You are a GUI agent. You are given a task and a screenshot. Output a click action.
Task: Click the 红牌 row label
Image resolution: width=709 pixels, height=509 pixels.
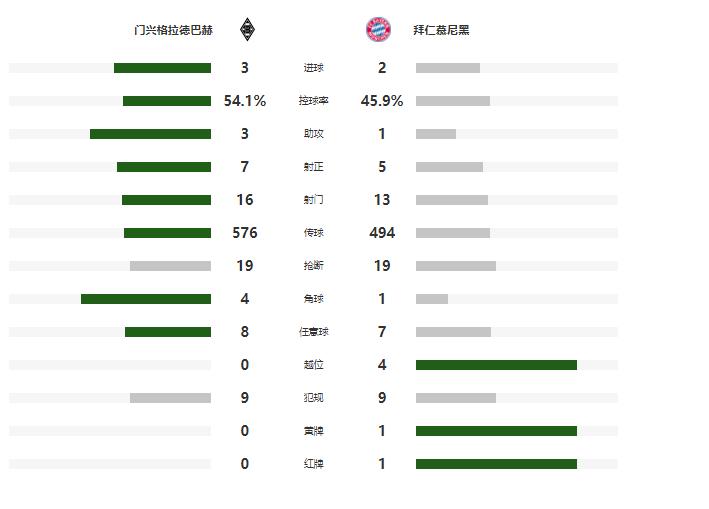click(313, 464)
